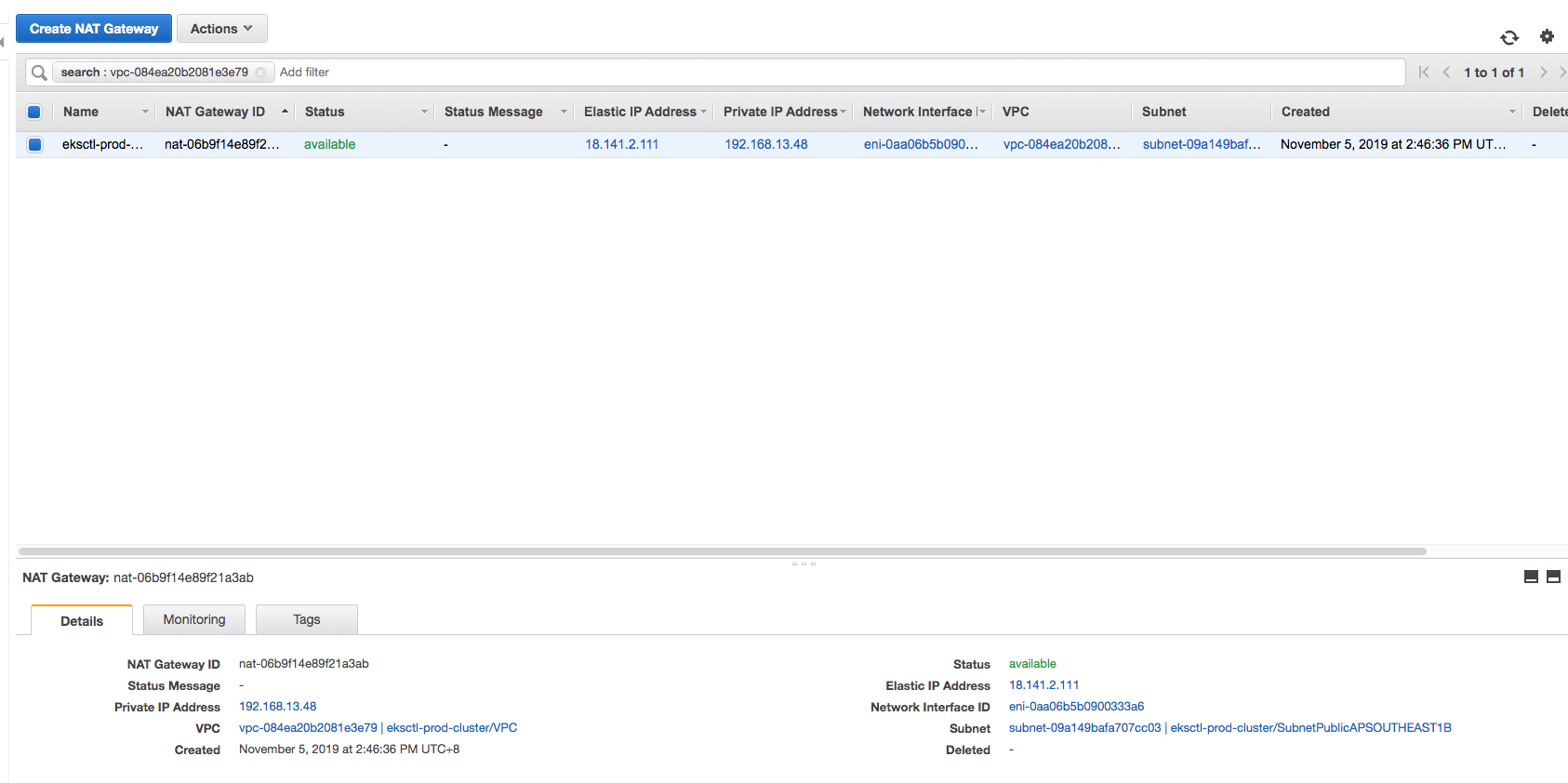Maximize details pane icon

pos(1553,577)
